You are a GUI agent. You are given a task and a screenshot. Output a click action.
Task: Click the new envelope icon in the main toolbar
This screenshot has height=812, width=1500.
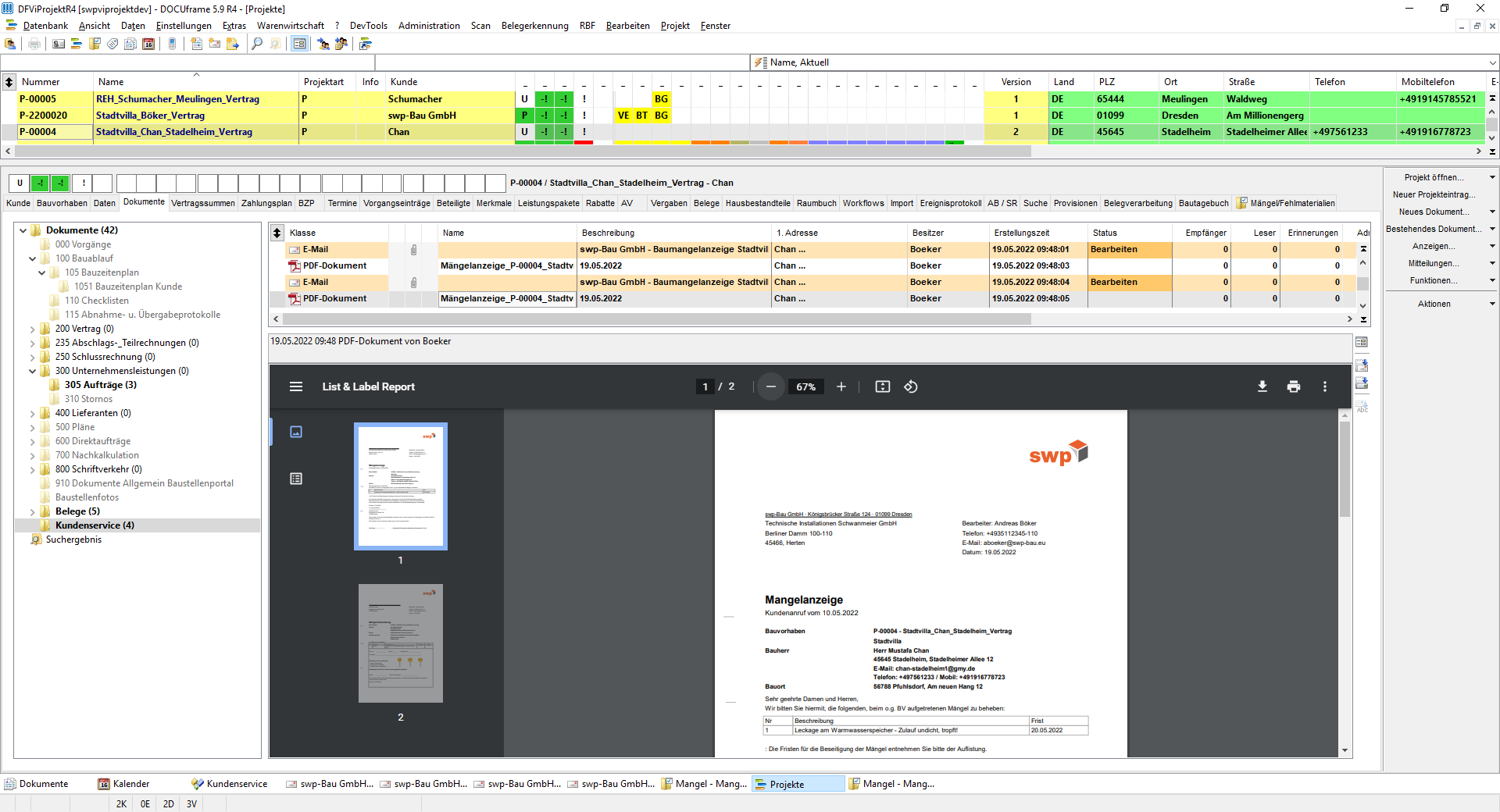click(214, 44)
